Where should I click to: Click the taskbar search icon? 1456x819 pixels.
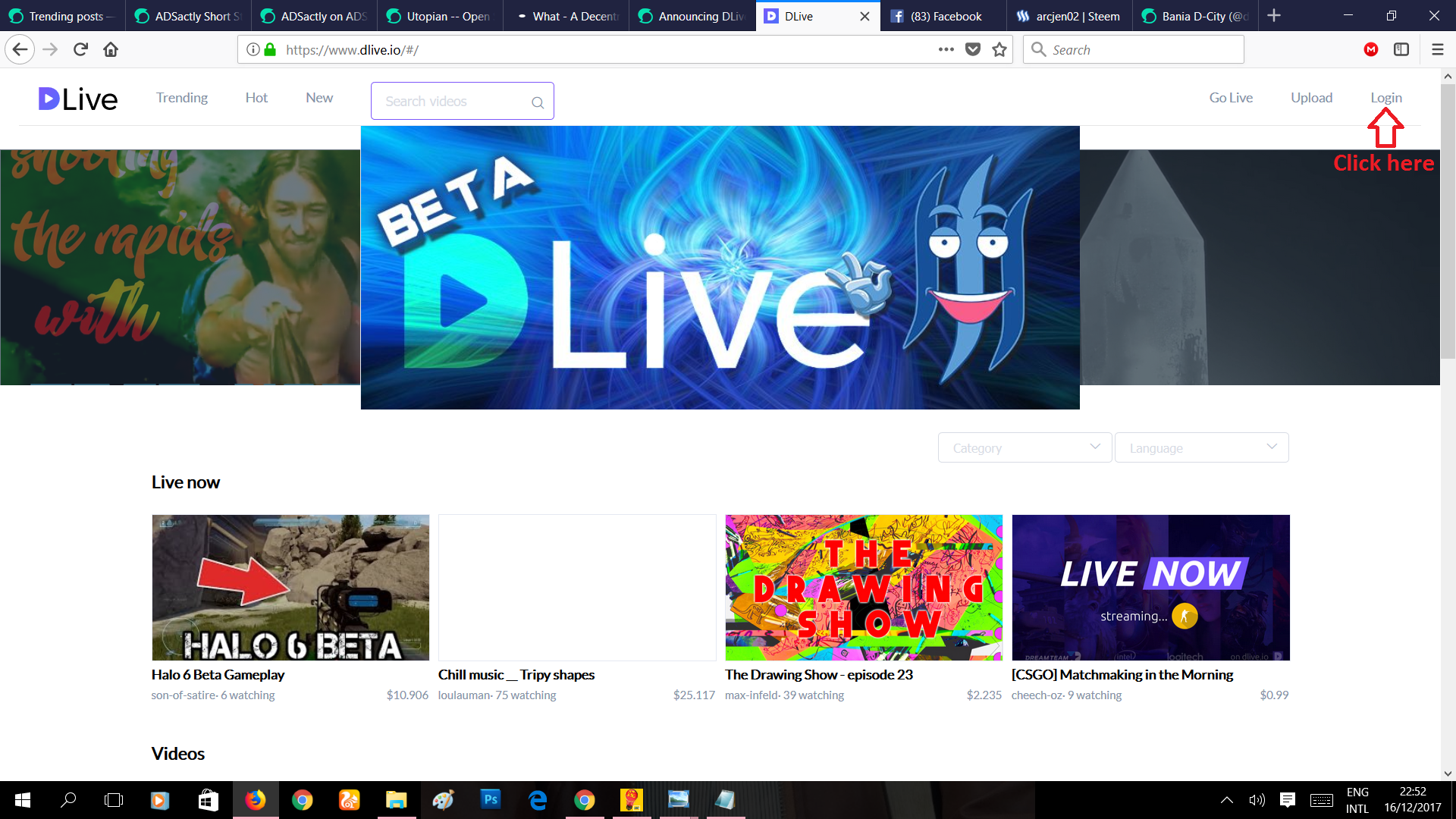click(x=68, y=800)
